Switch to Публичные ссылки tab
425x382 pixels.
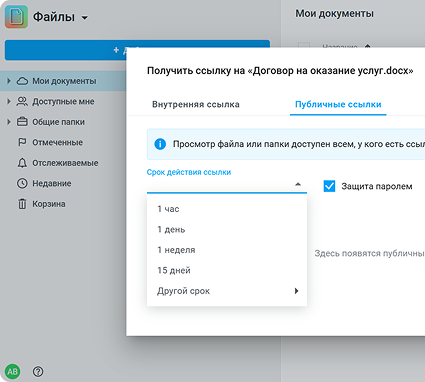[x=338, y=104]
